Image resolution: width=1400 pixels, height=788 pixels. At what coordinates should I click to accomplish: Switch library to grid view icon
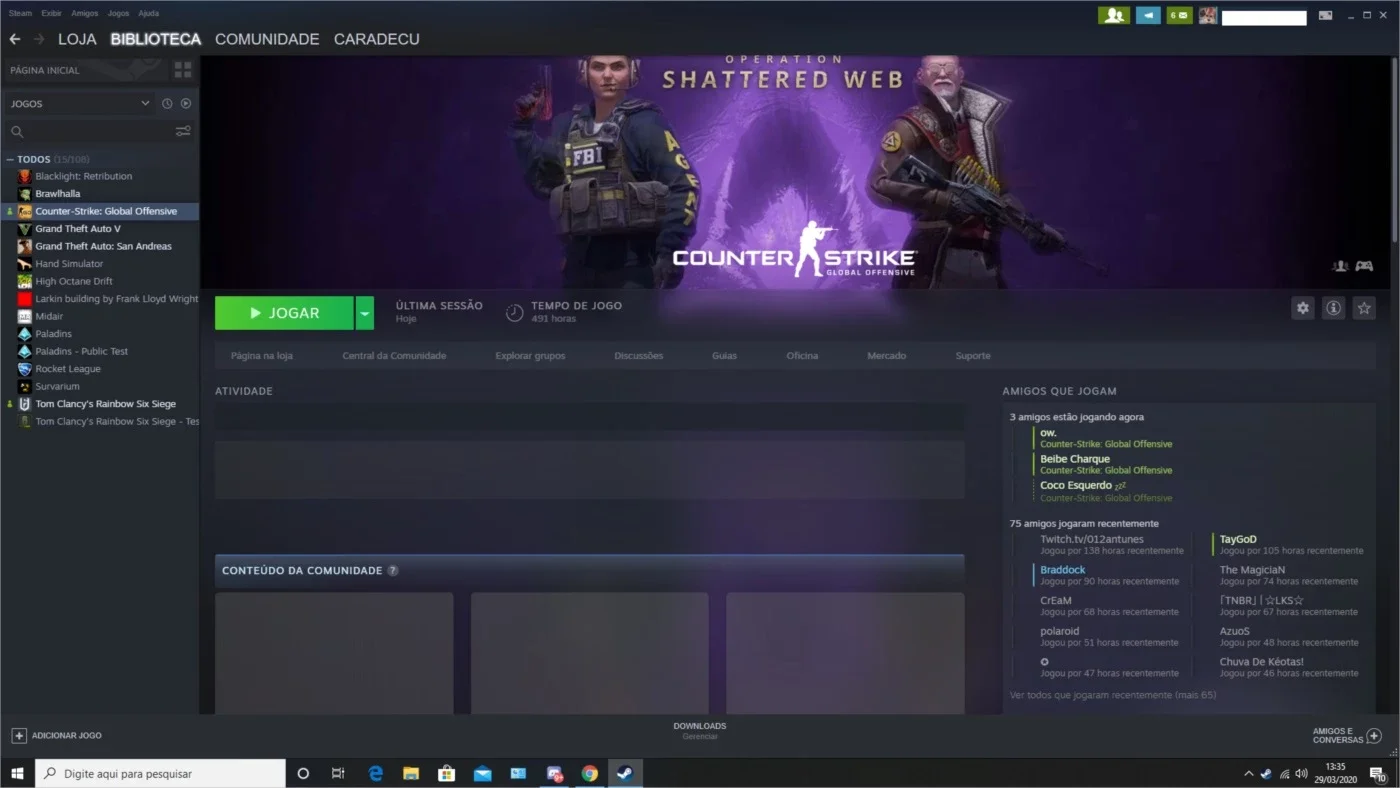(x=183, y=70)
